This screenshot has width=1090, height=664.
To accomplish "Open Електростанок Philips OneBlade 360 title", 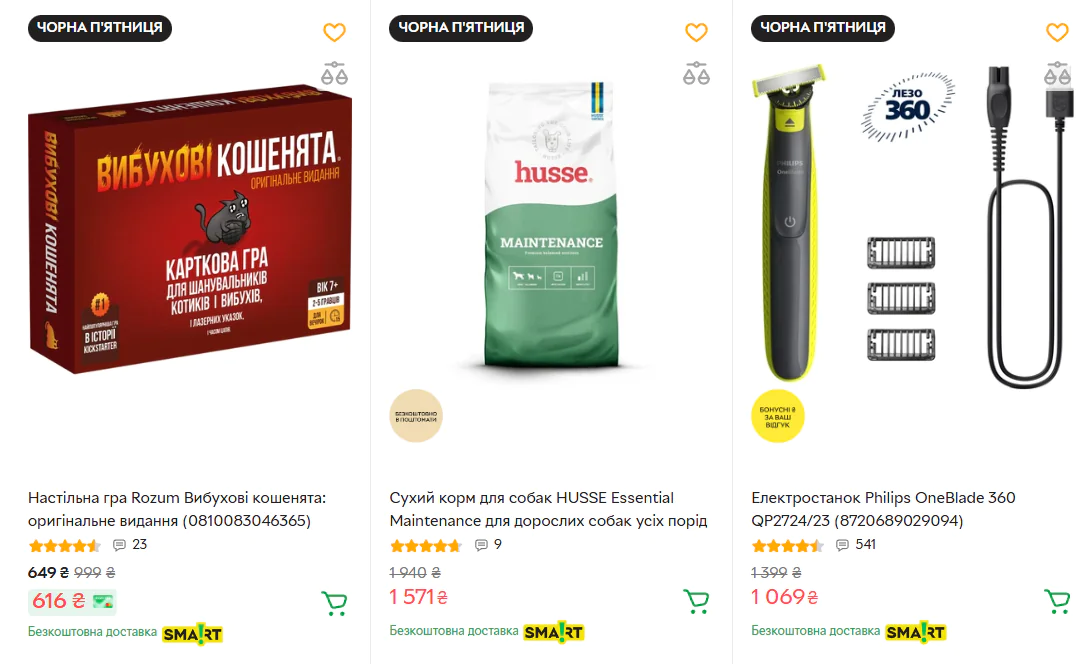I will click(883, 509).
